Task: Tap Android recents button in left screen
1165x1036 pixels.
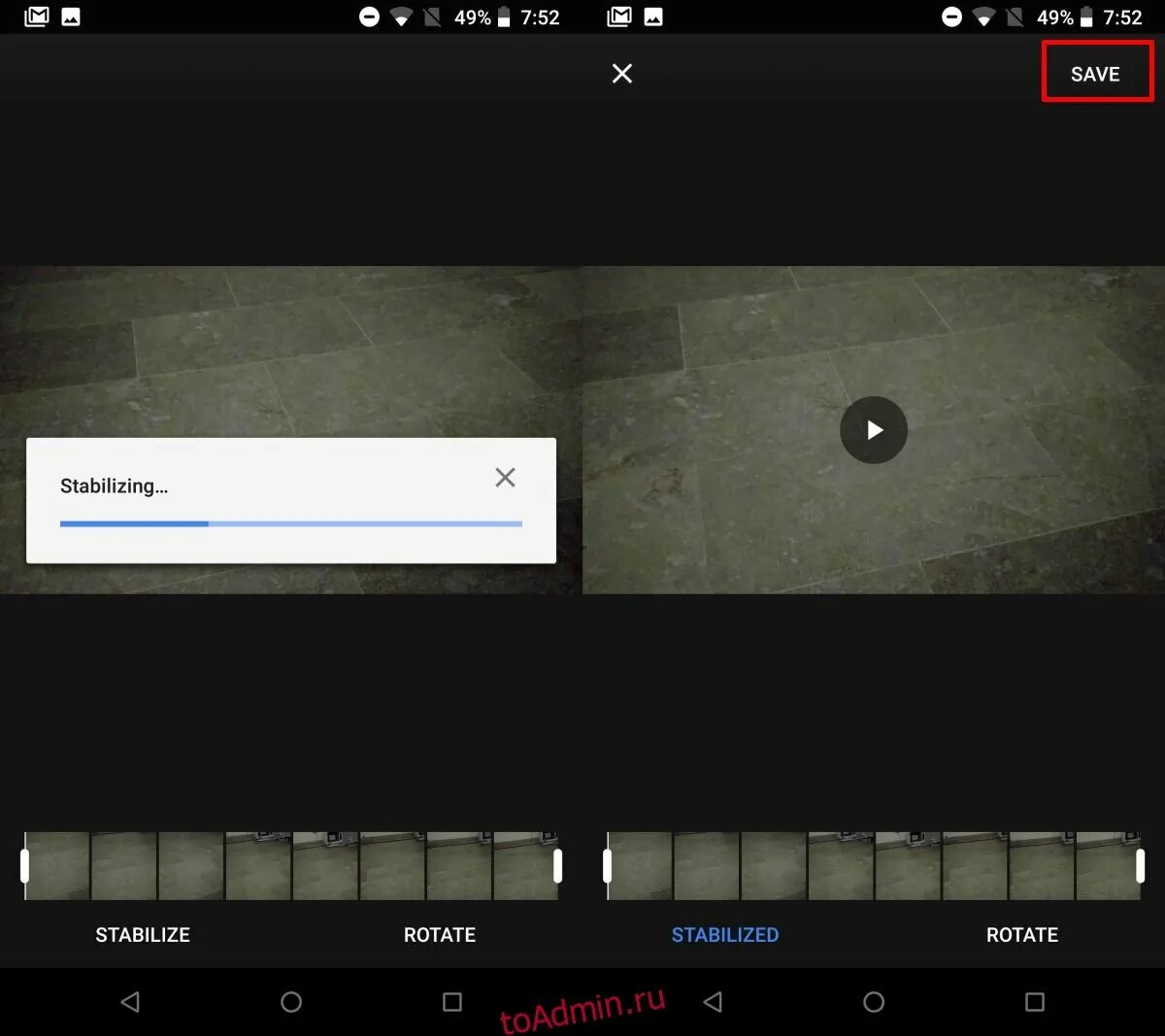Action: [x=452, y=1002]
